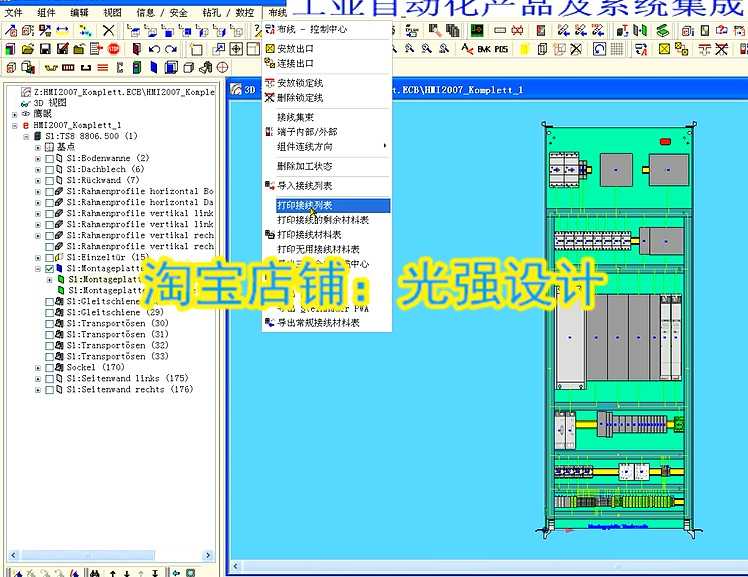
Task: Toggle checkbox for Sockel (170)
Action: [50, 368]
